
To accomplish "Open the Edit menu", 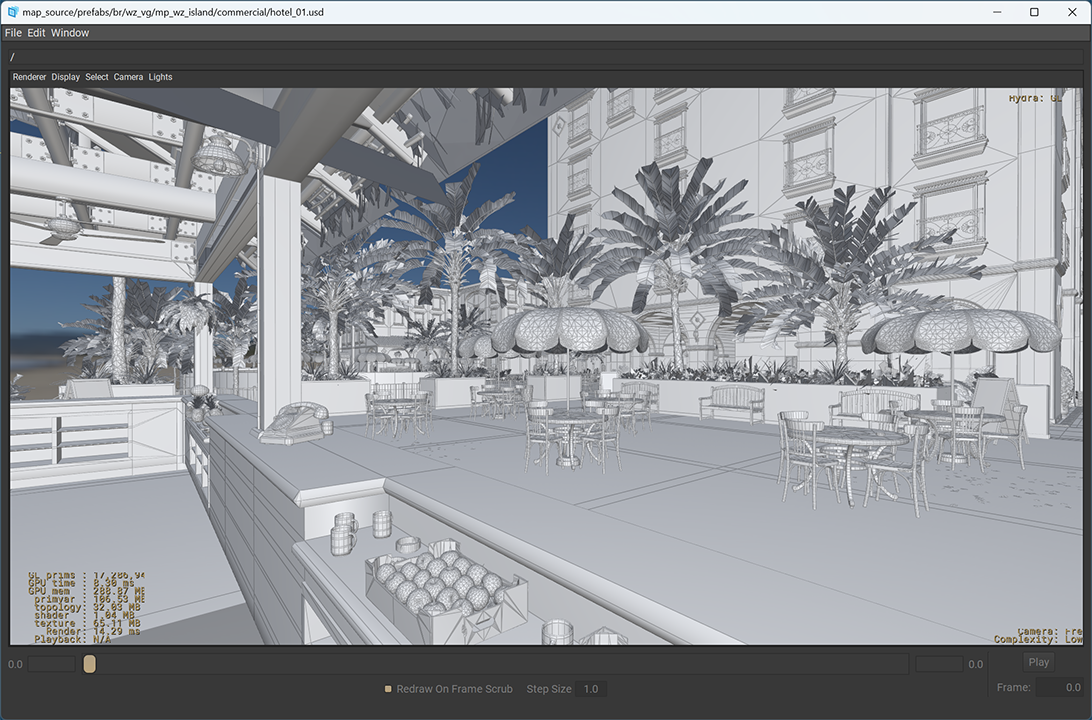I will tap(36, 33).
